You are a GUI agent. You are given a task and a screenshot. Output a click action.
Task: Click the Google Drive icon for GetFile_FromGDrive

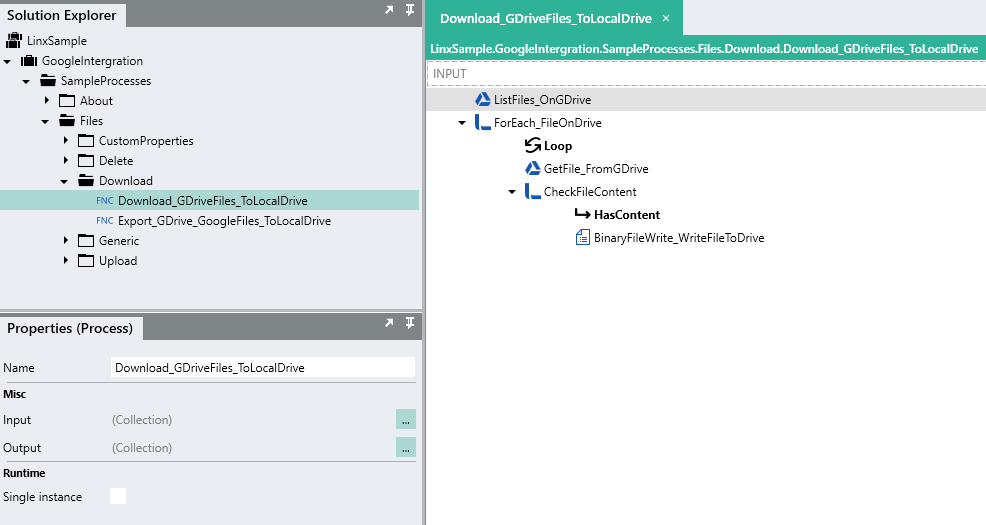point(533,169)
